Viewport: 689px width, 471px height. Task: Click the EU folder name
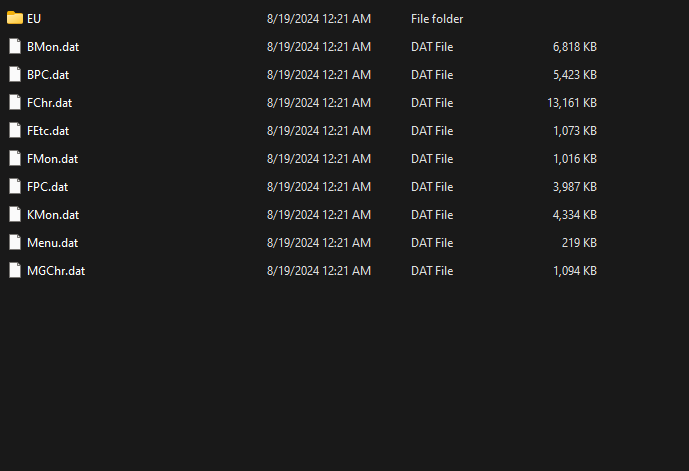(x=34, y=19)
